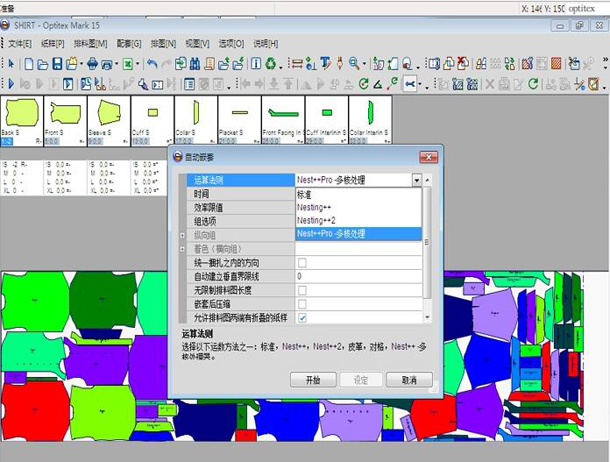Click the folder with lightning icon
This screenshot has width=610, height=462.
coord(238,64)
